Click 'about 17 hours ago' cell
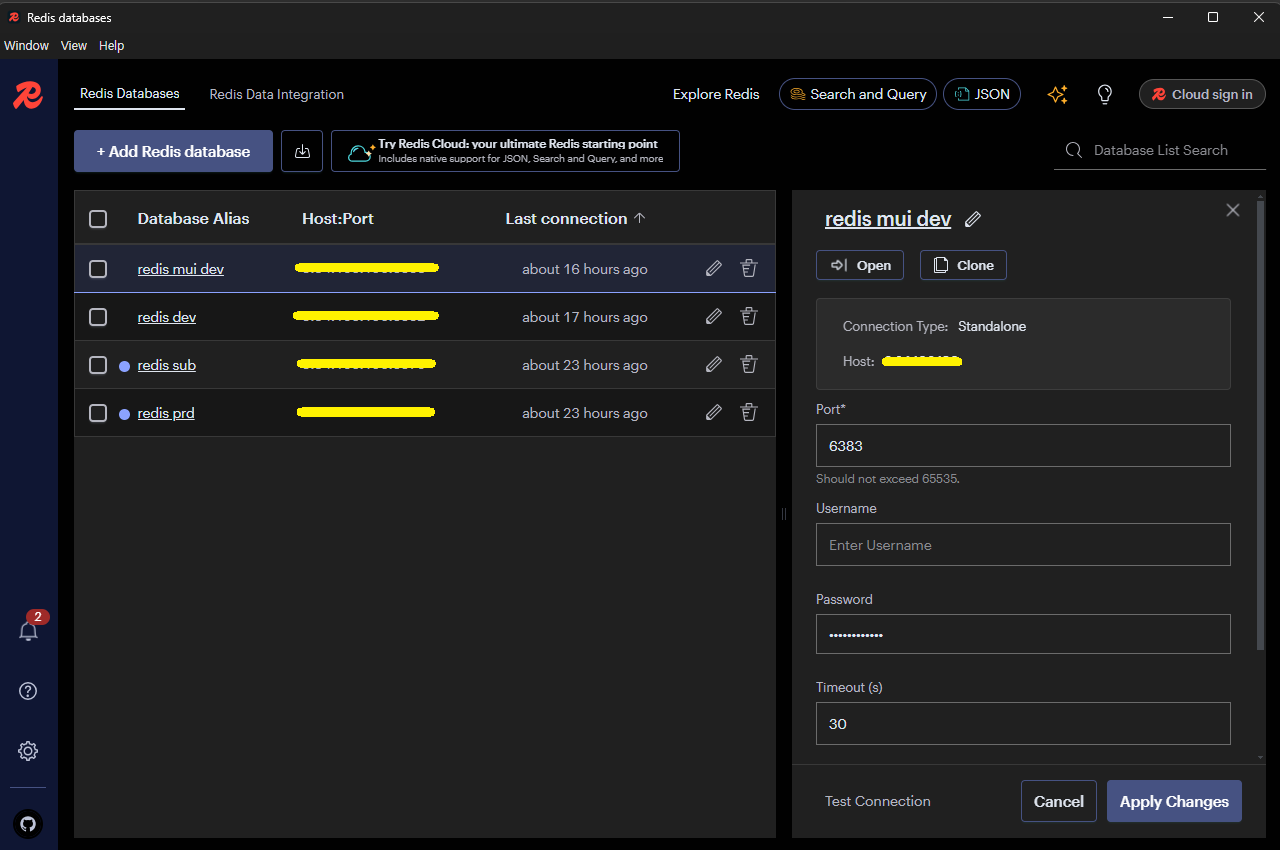Screen dimensions: 1280x850 click(585, 317)
